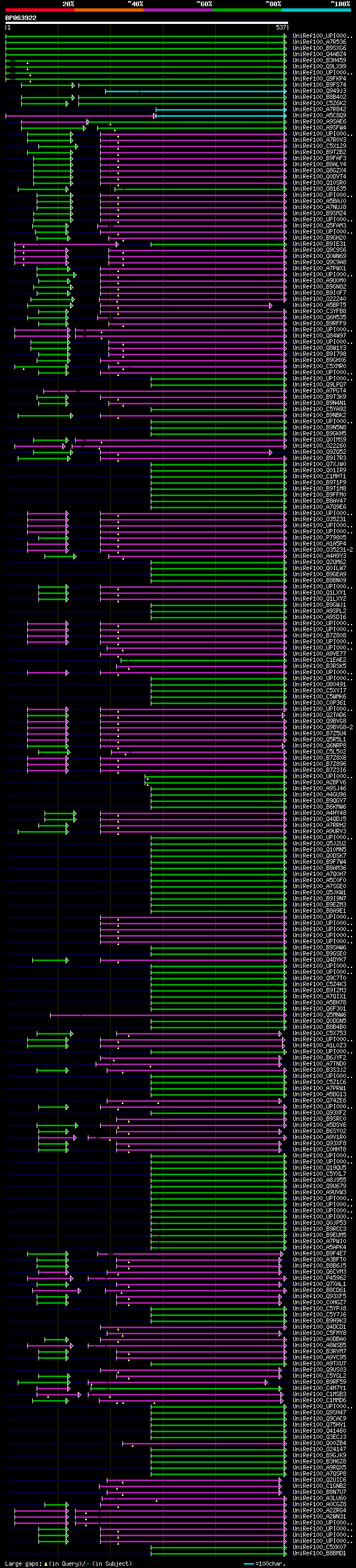Image resolution: width=356 pixels, height=1568 pixels.
Task: Select the UniRef100_Q00ZB4 label
Action: [x=319, y=1443]
